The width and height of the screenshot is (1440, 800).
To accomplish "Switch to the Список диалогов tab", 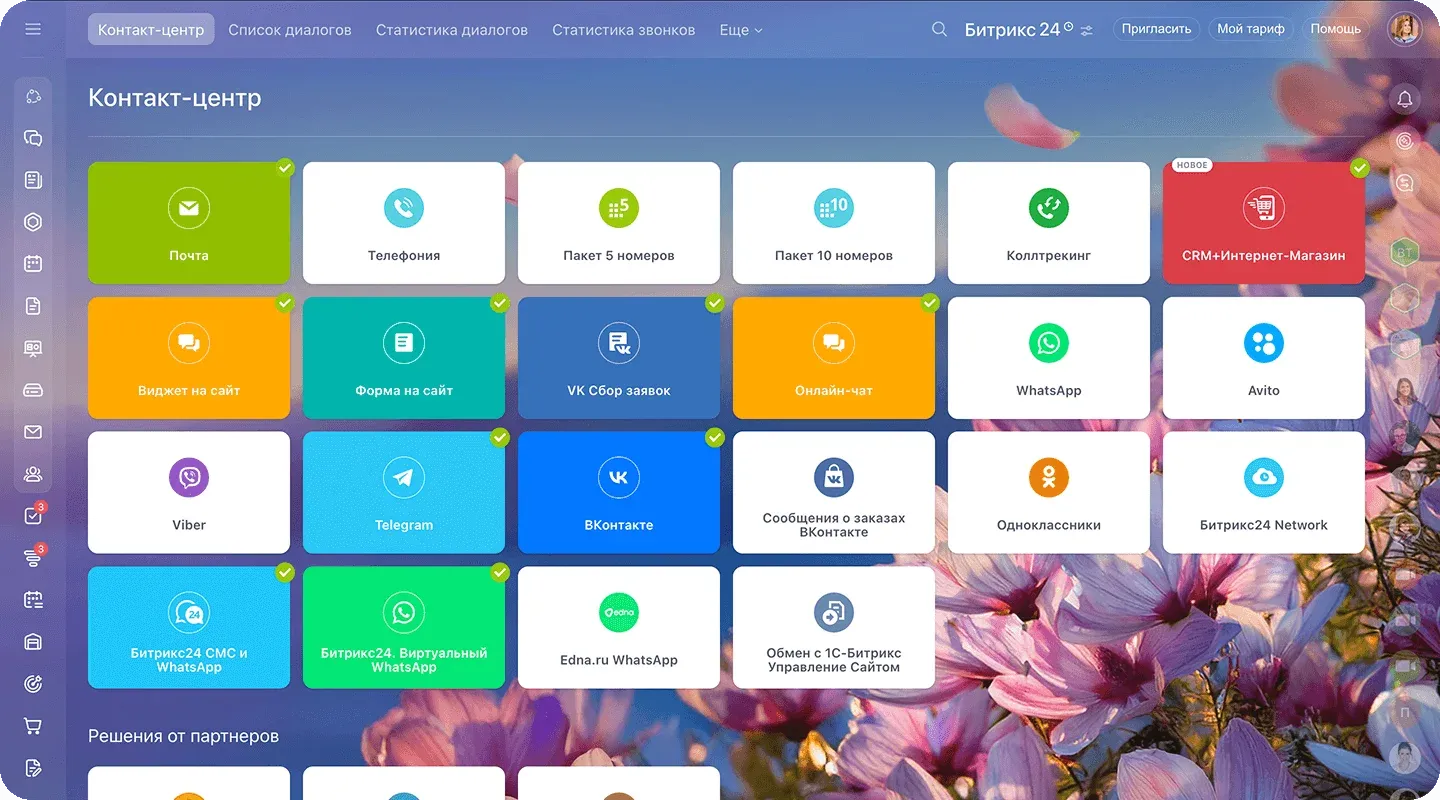I will pyautogui.click(x=290, y=30).
